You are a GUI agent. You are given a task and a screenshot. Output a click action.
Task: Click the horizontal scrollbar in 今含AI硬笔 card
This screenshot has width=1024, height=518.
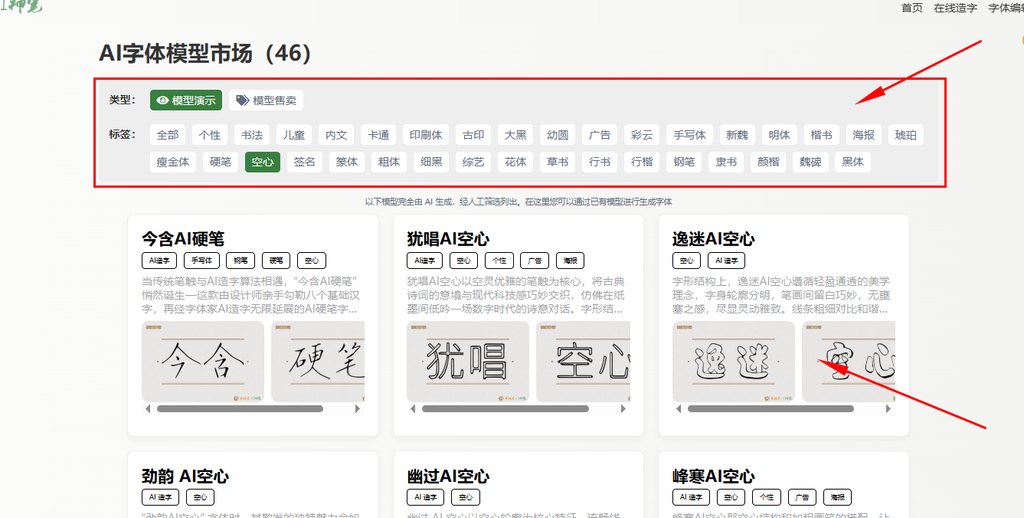pos(240,409)
